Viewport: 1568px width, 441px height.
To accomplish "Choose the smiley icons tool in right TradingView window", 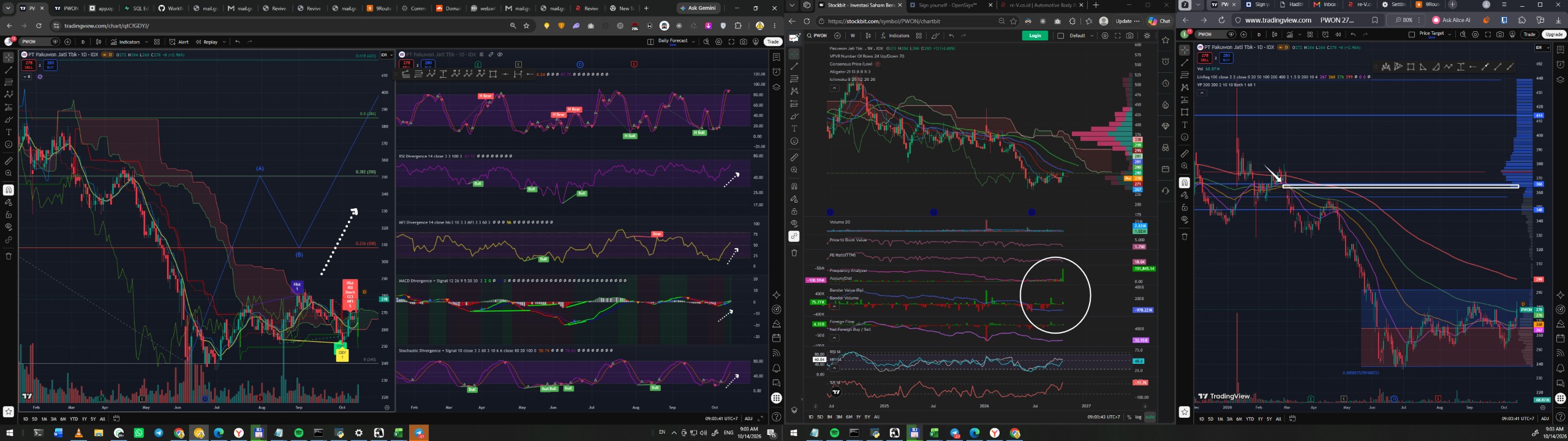I will pos(1185,137).
